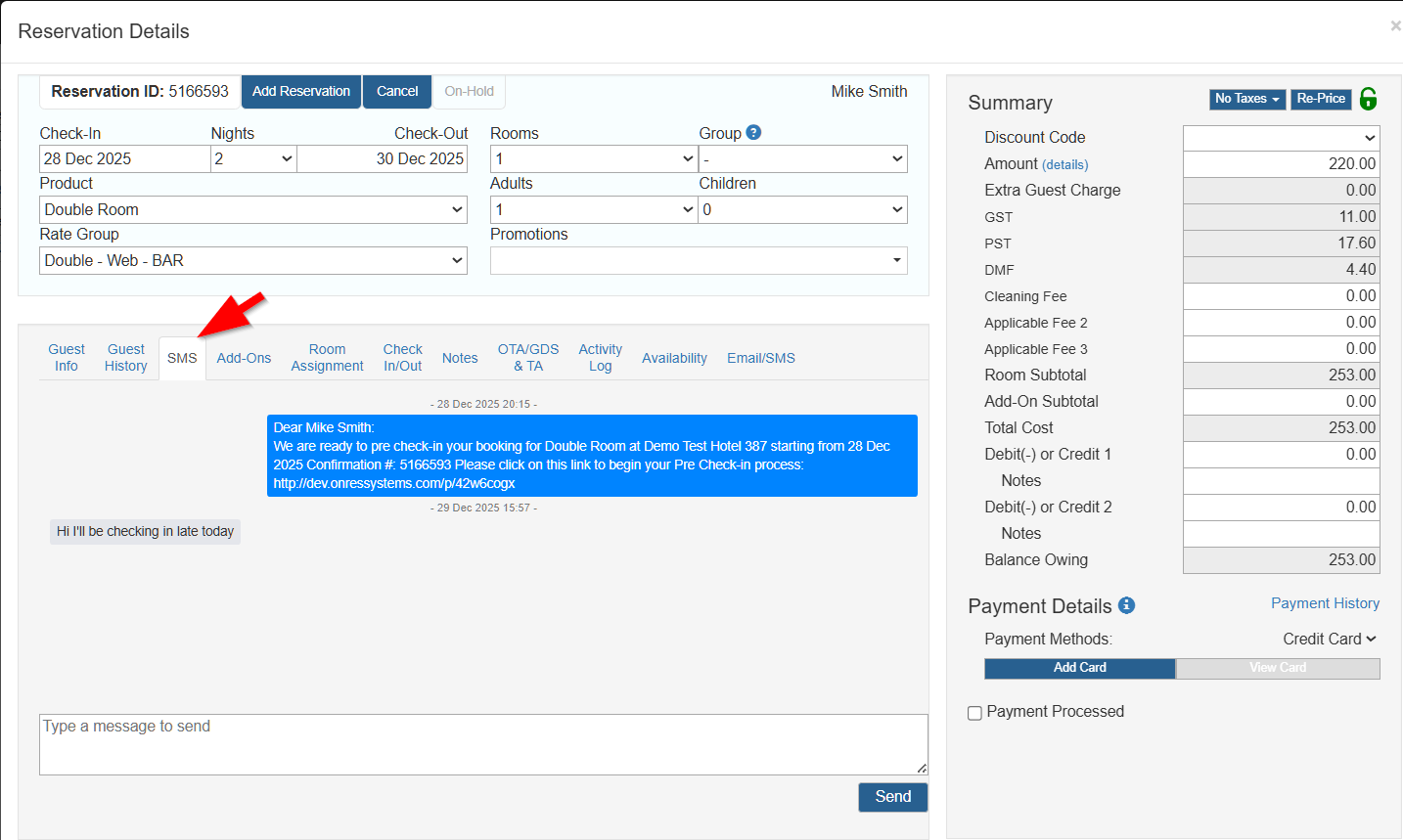The image size is (1403, 840).
Task: Tick the Payment Processed checkbox
Action: tap(974, 713)
